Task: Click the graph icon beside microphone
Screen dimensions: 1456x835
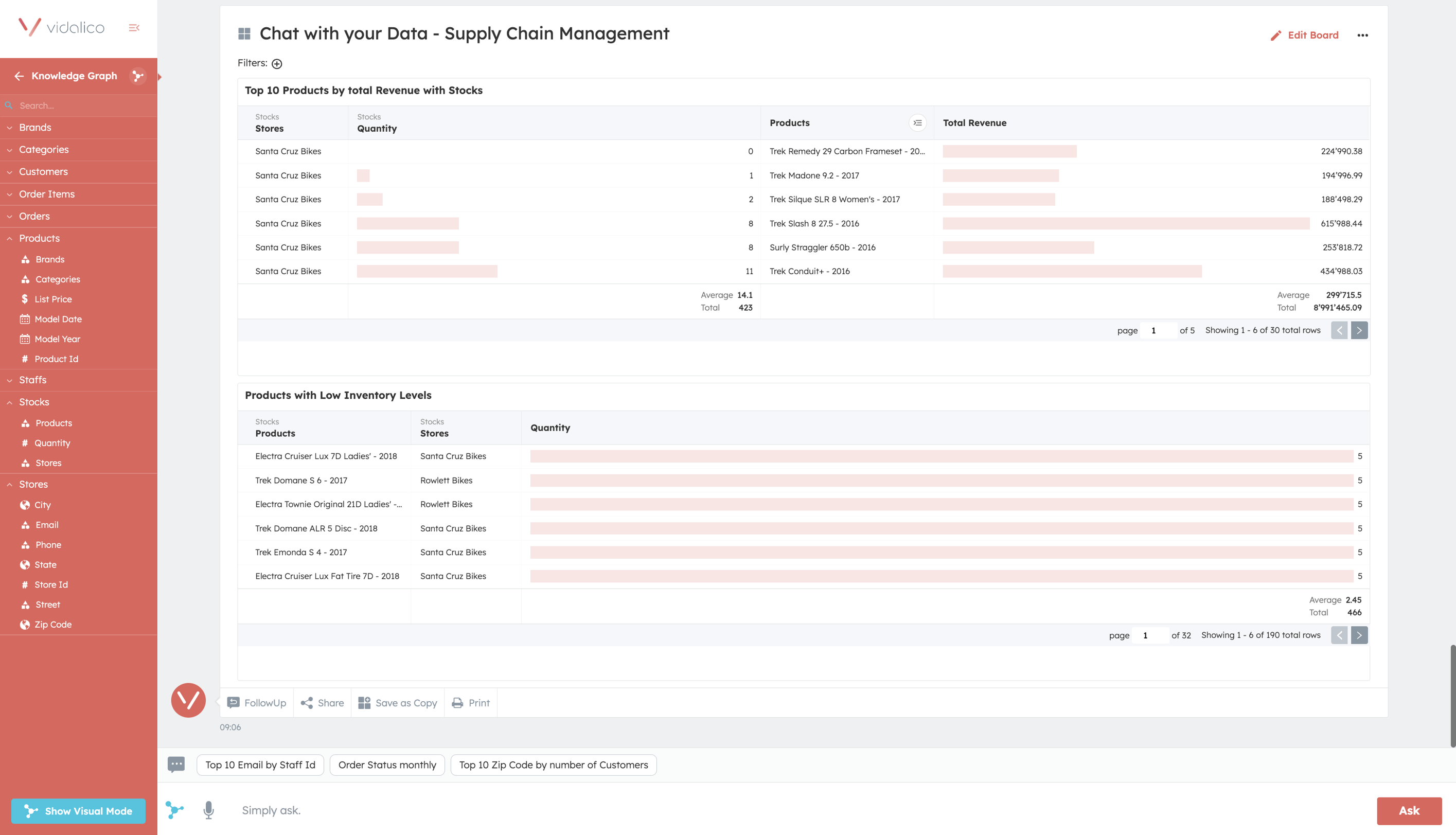Action: tap(174, 810)
